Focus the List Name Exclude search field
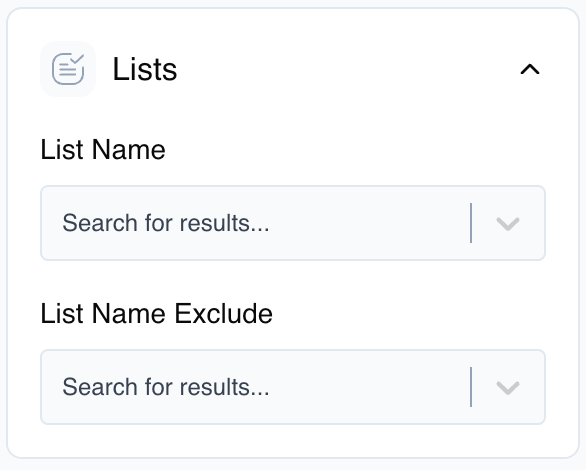 (293, 387)
